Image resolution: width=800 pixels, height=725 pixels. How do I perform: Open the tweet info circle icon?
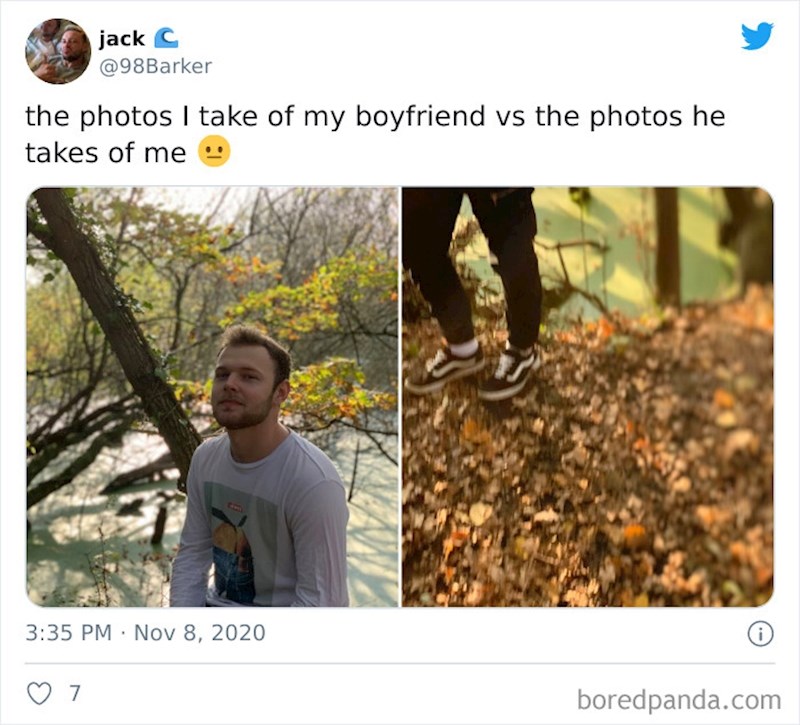point(760,633)
